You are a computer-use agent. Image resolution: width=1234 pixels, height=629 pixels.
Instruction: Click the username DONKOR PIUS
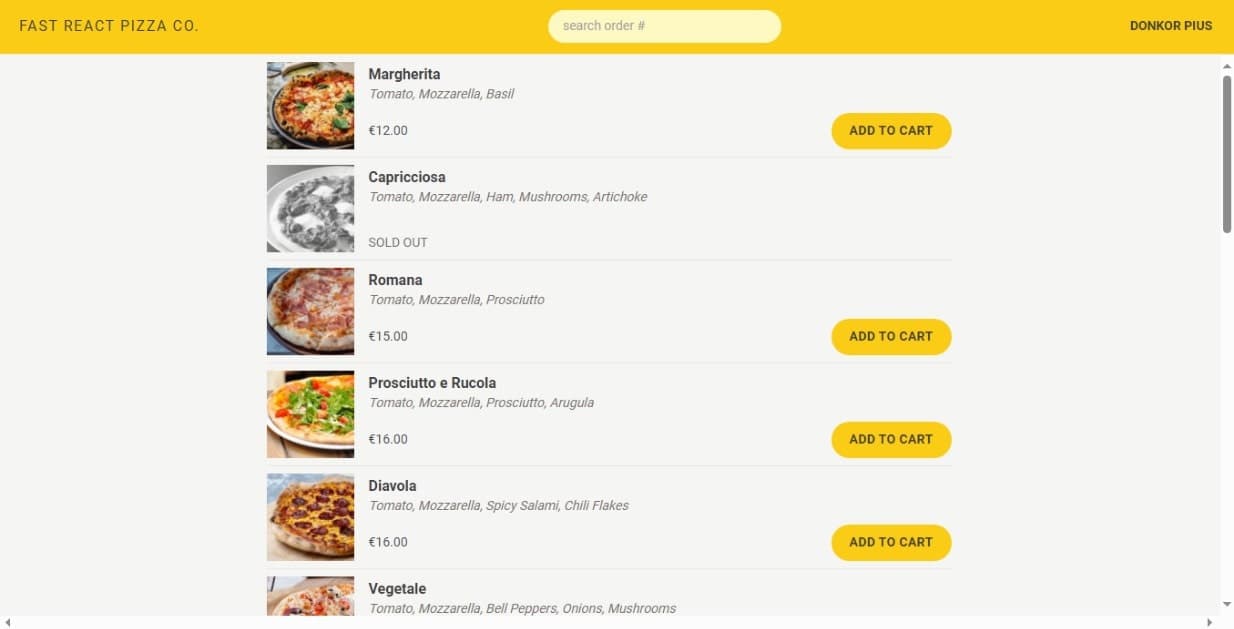(x=1170, y=25)
